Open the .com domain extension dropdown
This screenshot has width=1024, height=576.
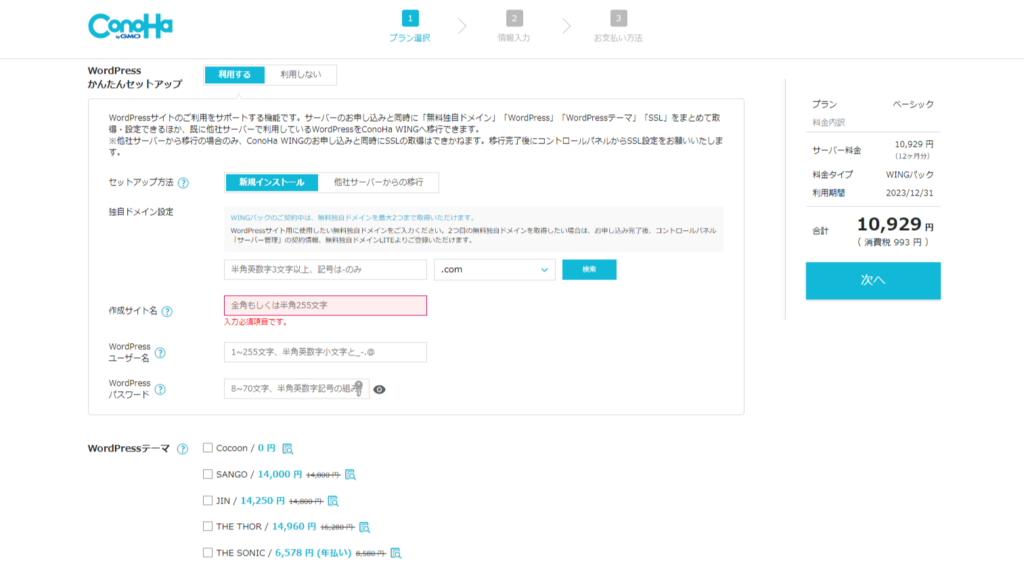coord(494,270)
